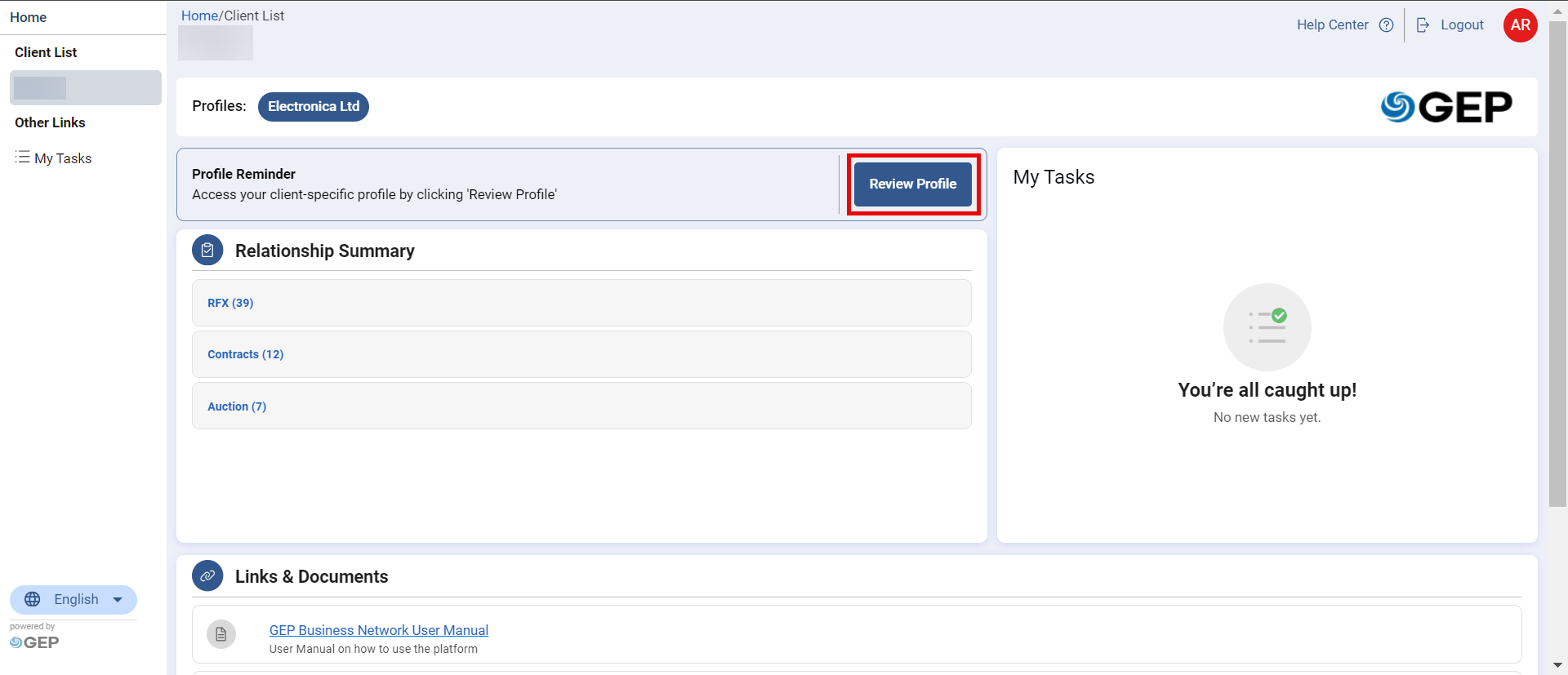1568x675 pixels.
Task: Click the Relationship Summary clipboard icon
Action: (x=207, y=251)
